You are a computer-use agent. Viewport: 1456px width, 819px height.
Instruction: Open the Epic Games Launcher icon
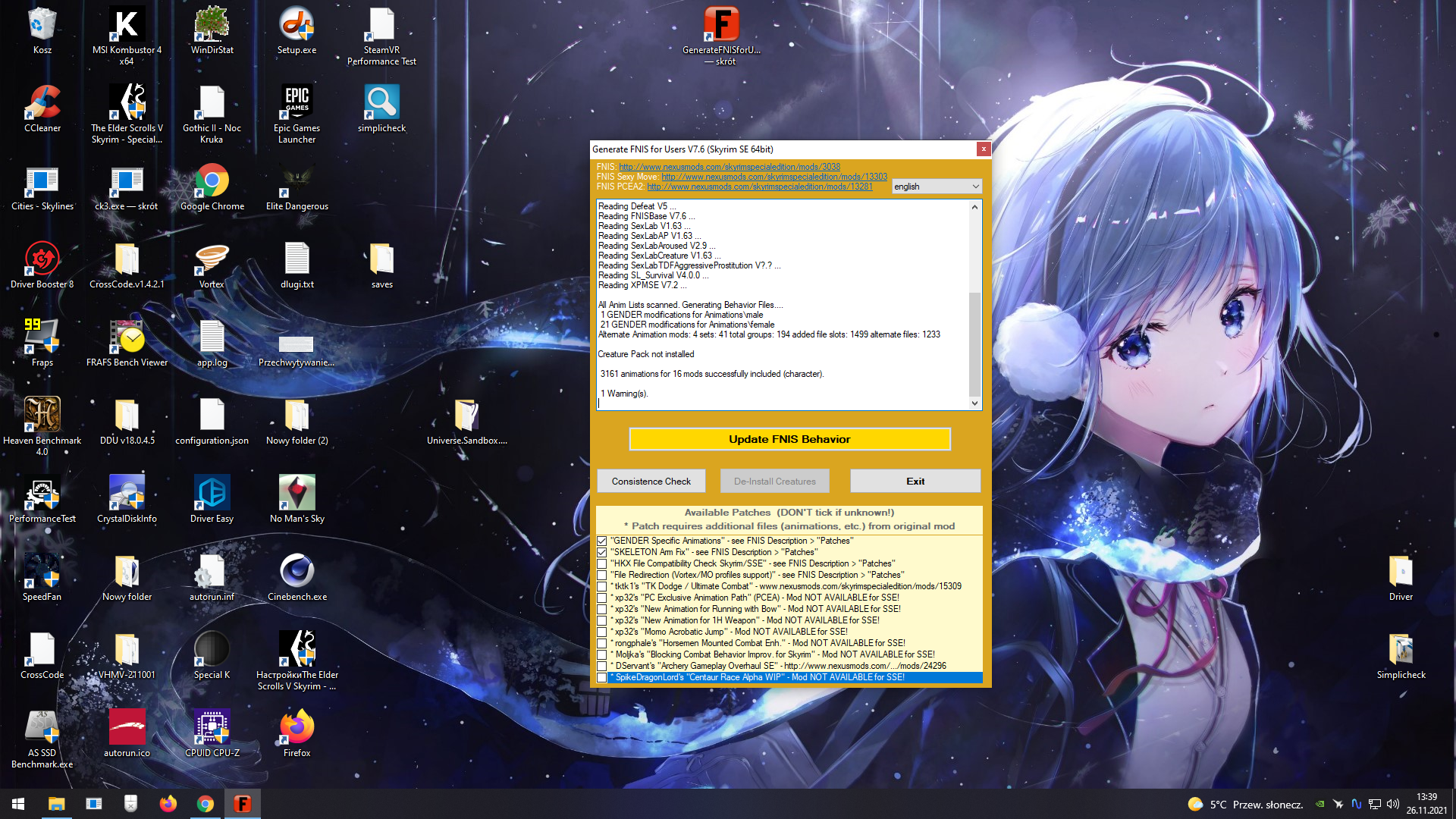tap(297, 115)
